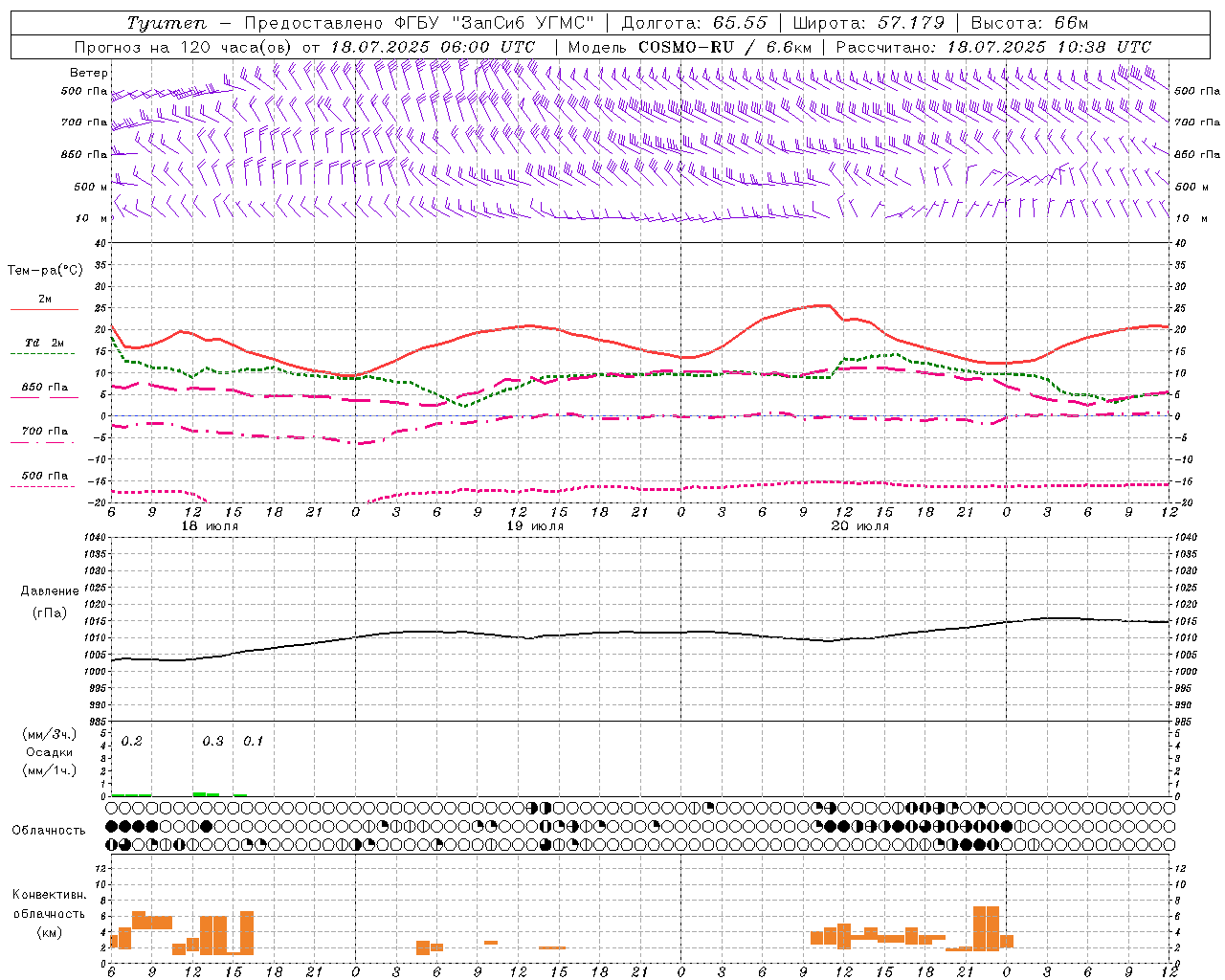Click the 19 июля date label
This screenshot has height=980, width=1225.
click(x=535, y=526)
